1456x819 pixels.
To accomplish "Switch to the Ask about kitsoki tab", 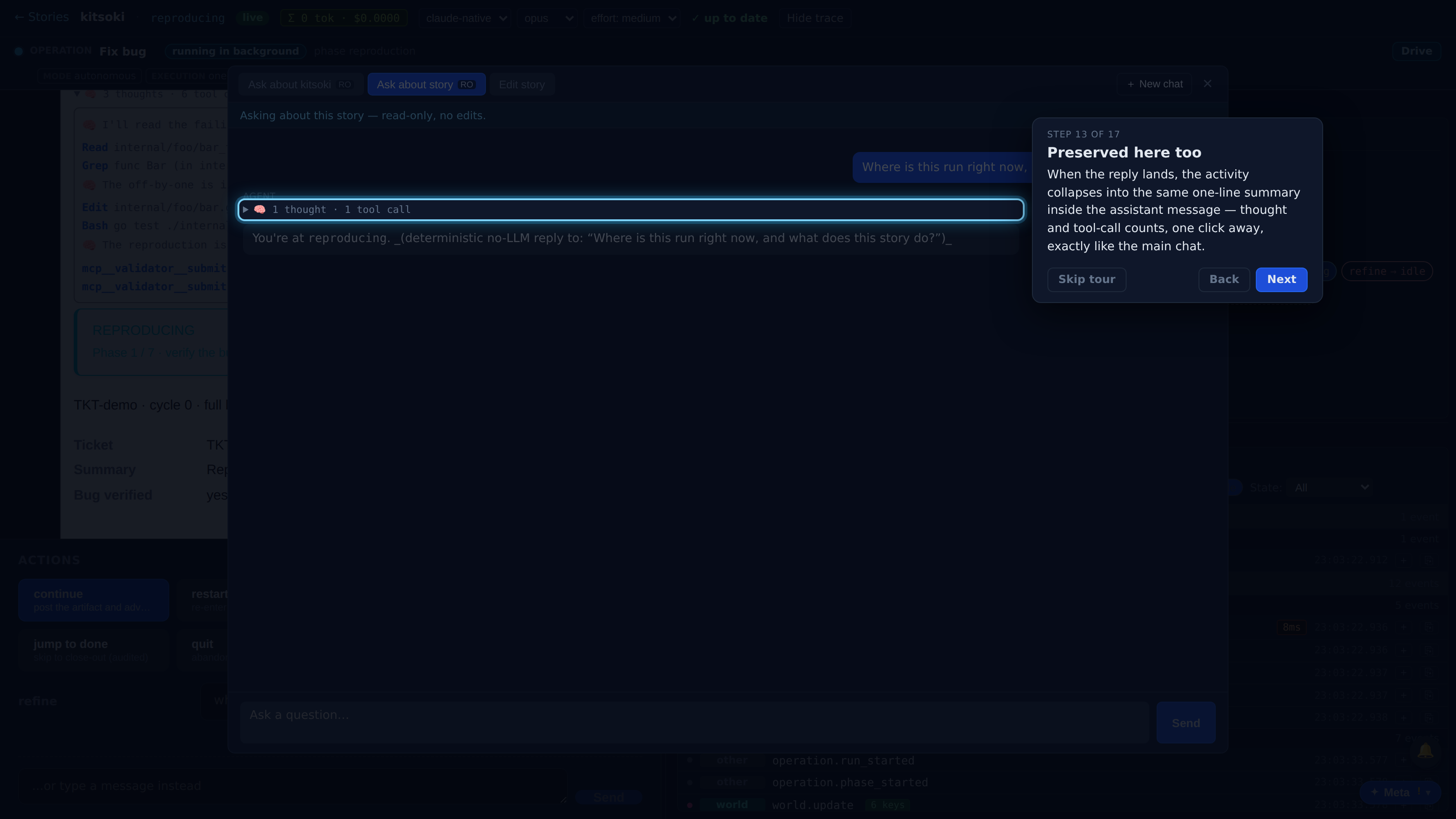I will (300, 85).
